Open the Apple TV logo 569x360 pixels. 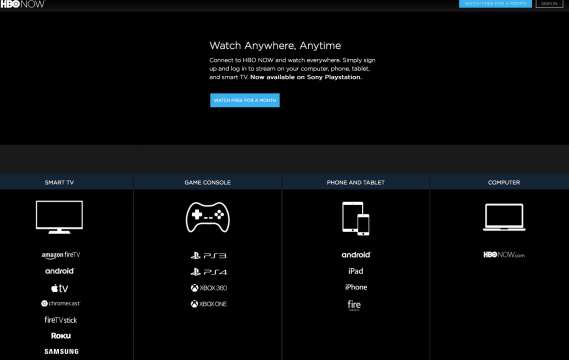tap(60, 288)
